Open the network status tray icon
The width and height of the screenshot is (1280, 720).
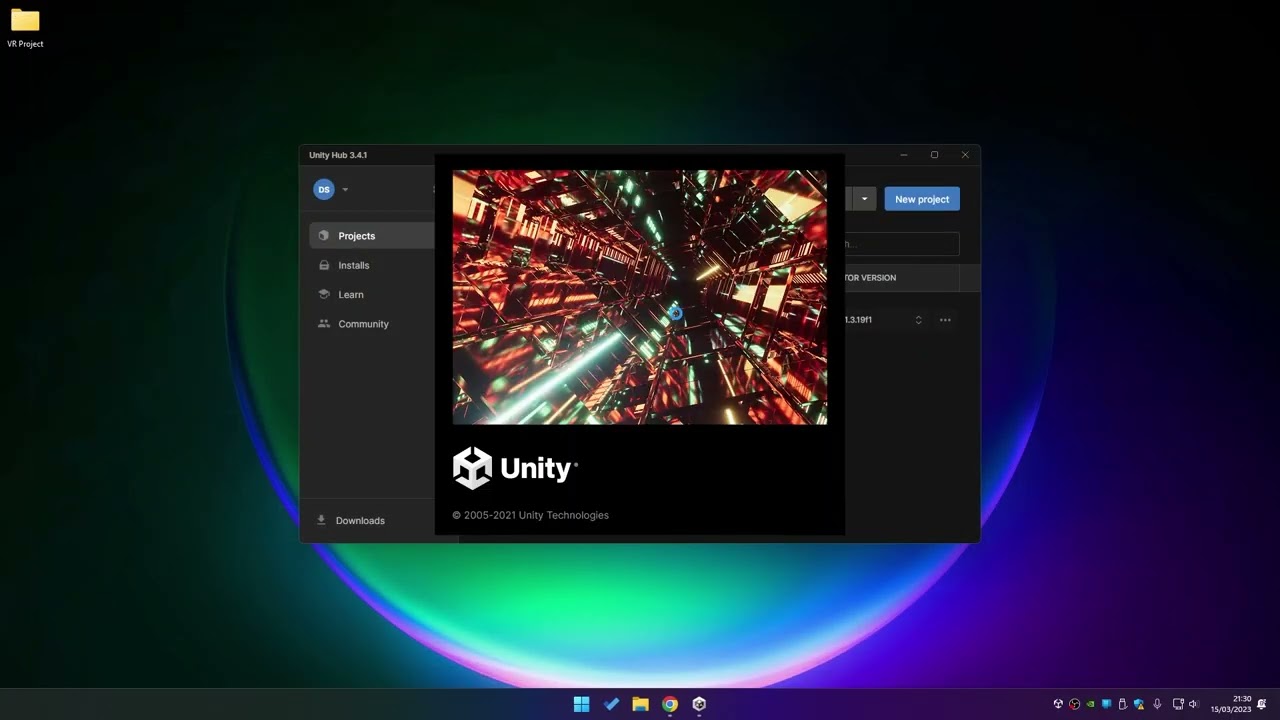pyautogui.click(x=1178, y=704)
